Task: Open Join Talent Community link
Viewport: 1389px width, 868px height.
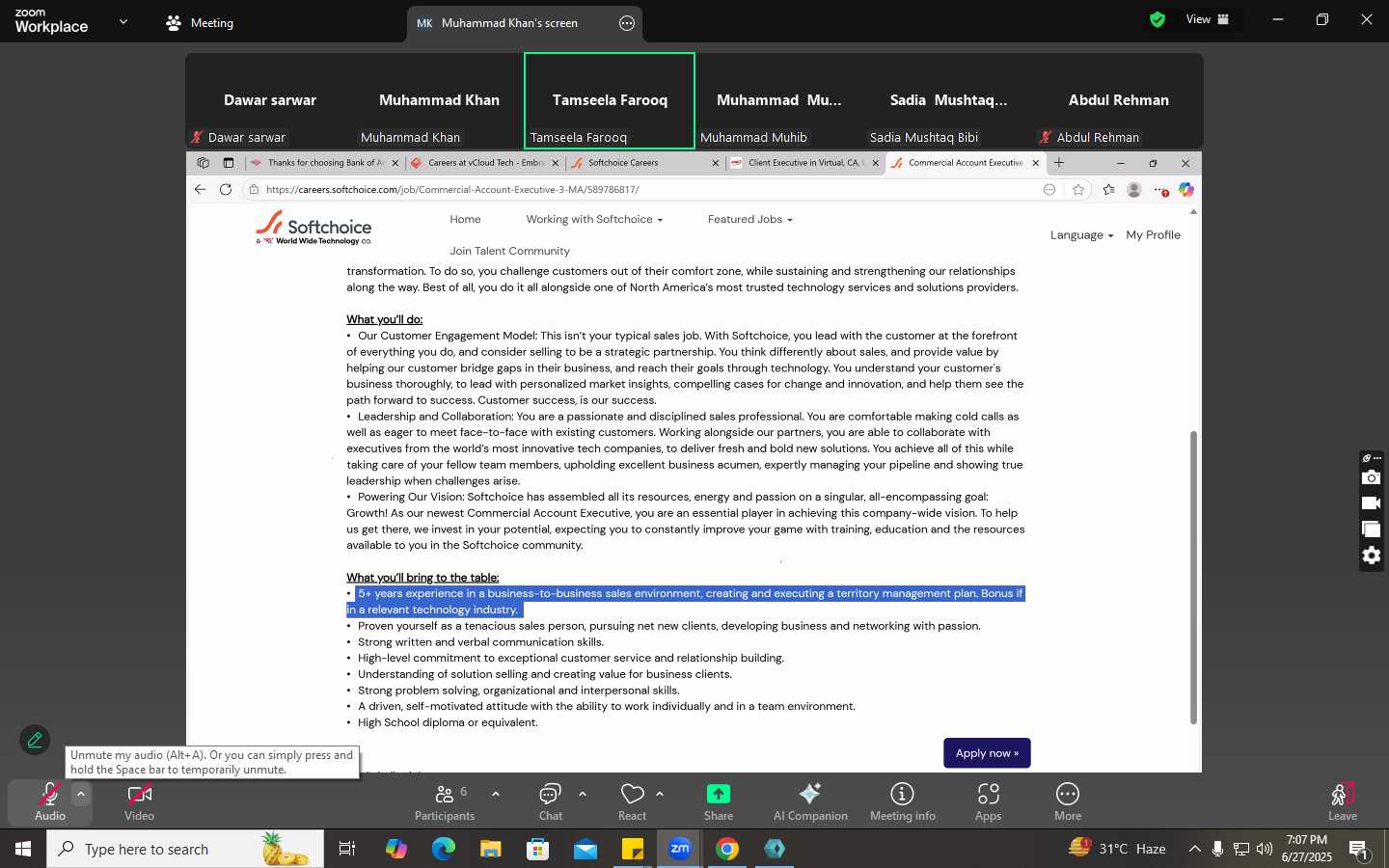Action: (509, 252)
